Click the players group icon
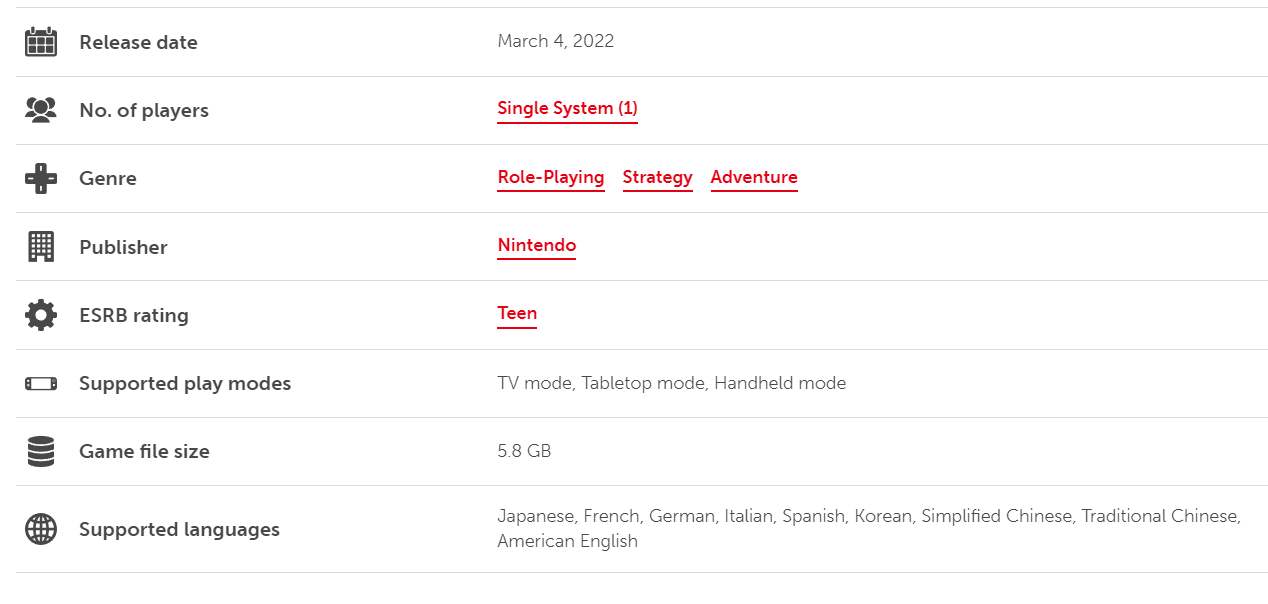This screenshot has width=1268, height=604. tap(41, 110)
